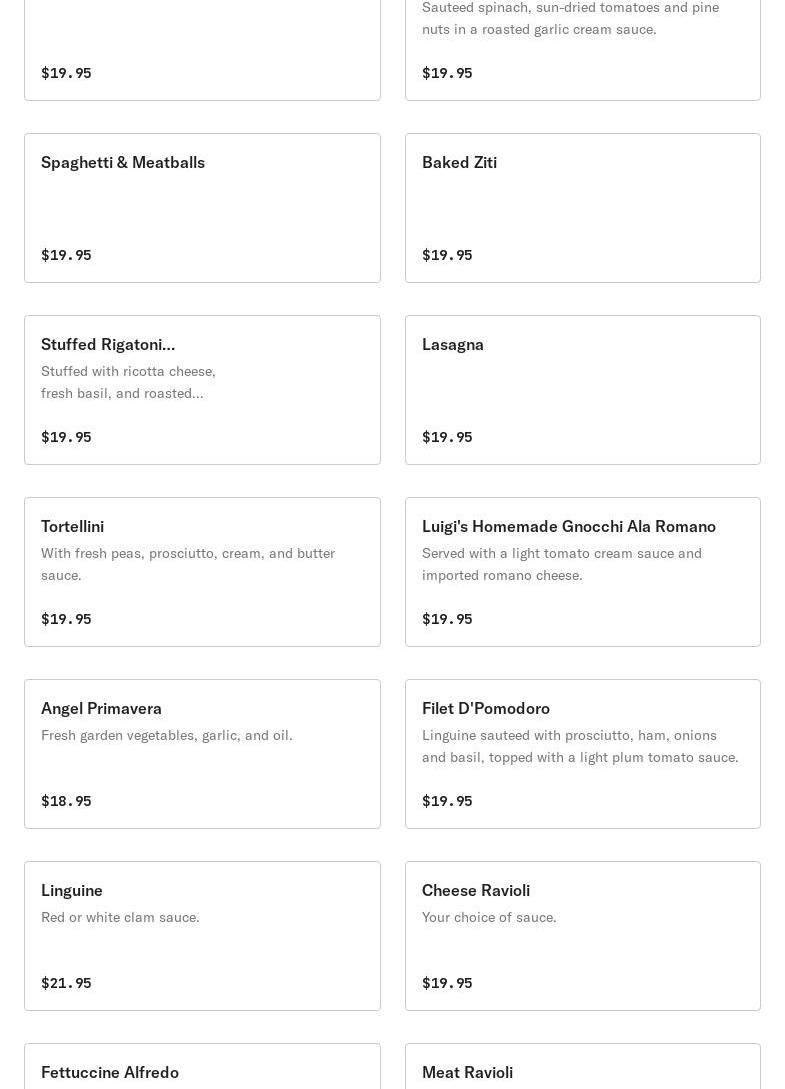The height and width of the screenshot is (1089, 785).
Task: Click the $21.95 Linguine price
Action: (66, 983)
